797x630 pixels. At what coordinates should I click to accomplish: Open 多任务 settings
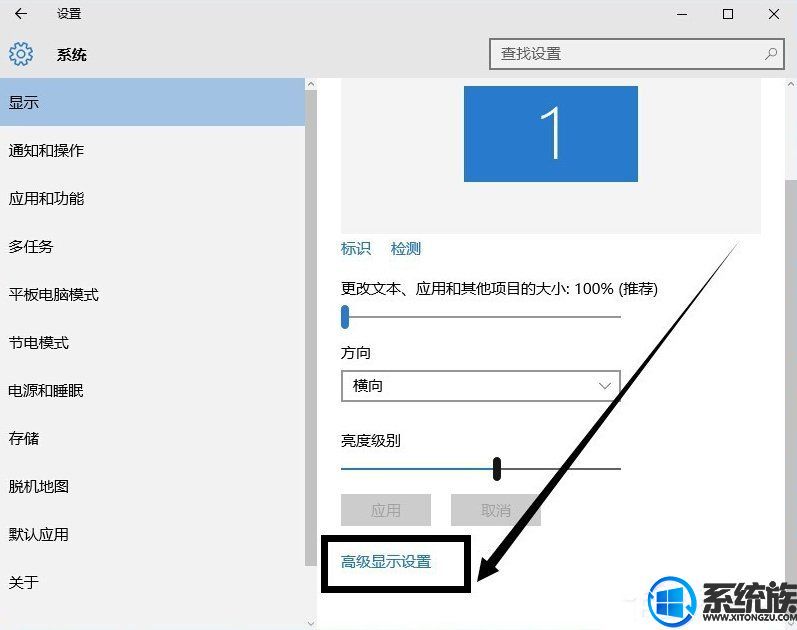pyautogui.click(x=152, y=247)
